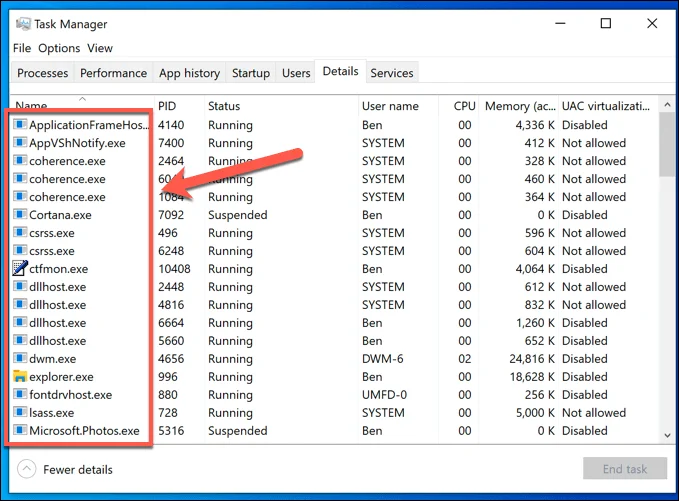Click icon of dllhost.exe with PID 5660

(20, 340)
